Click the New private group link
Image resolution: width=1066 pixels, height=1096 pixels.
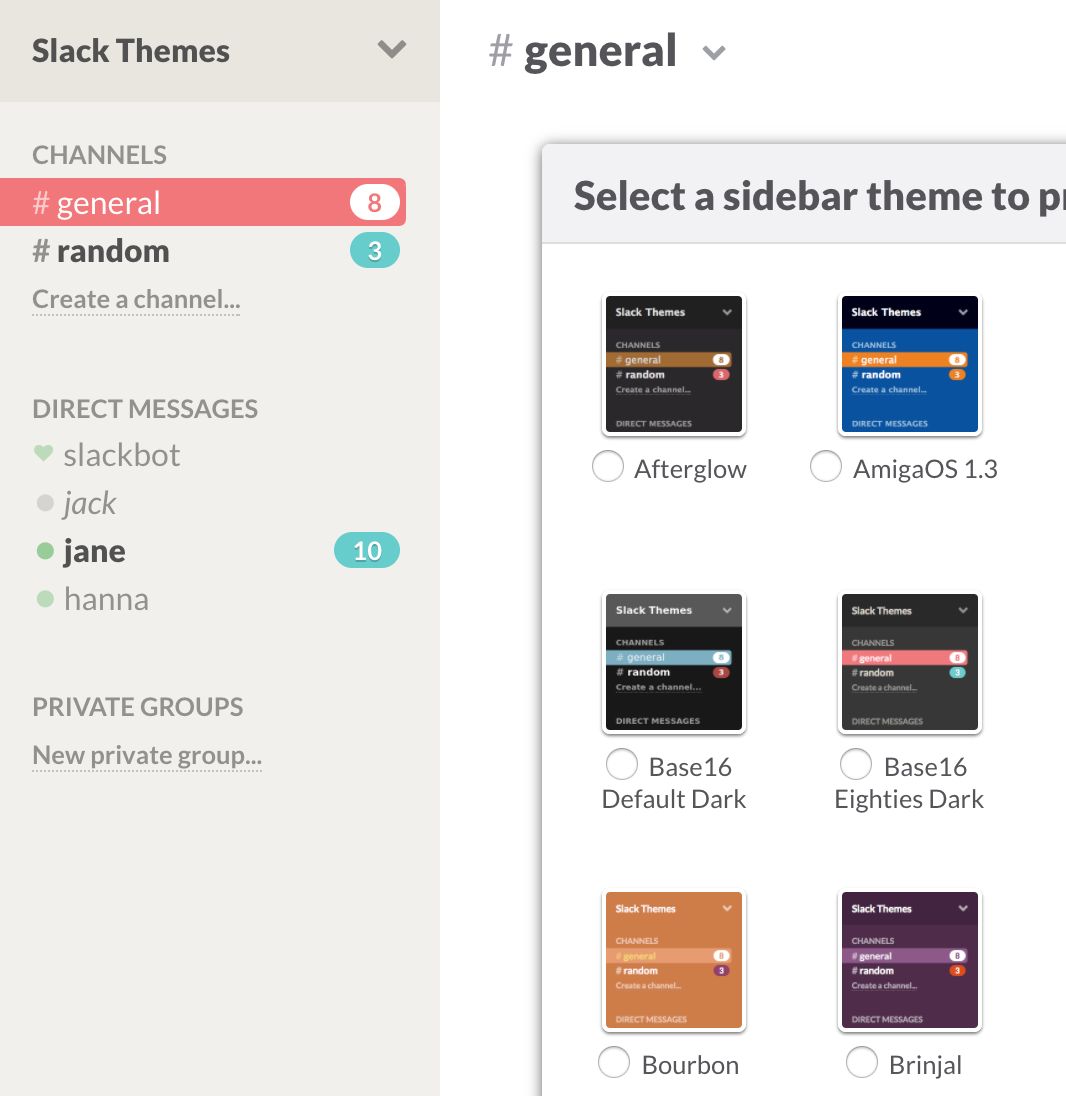147,755
